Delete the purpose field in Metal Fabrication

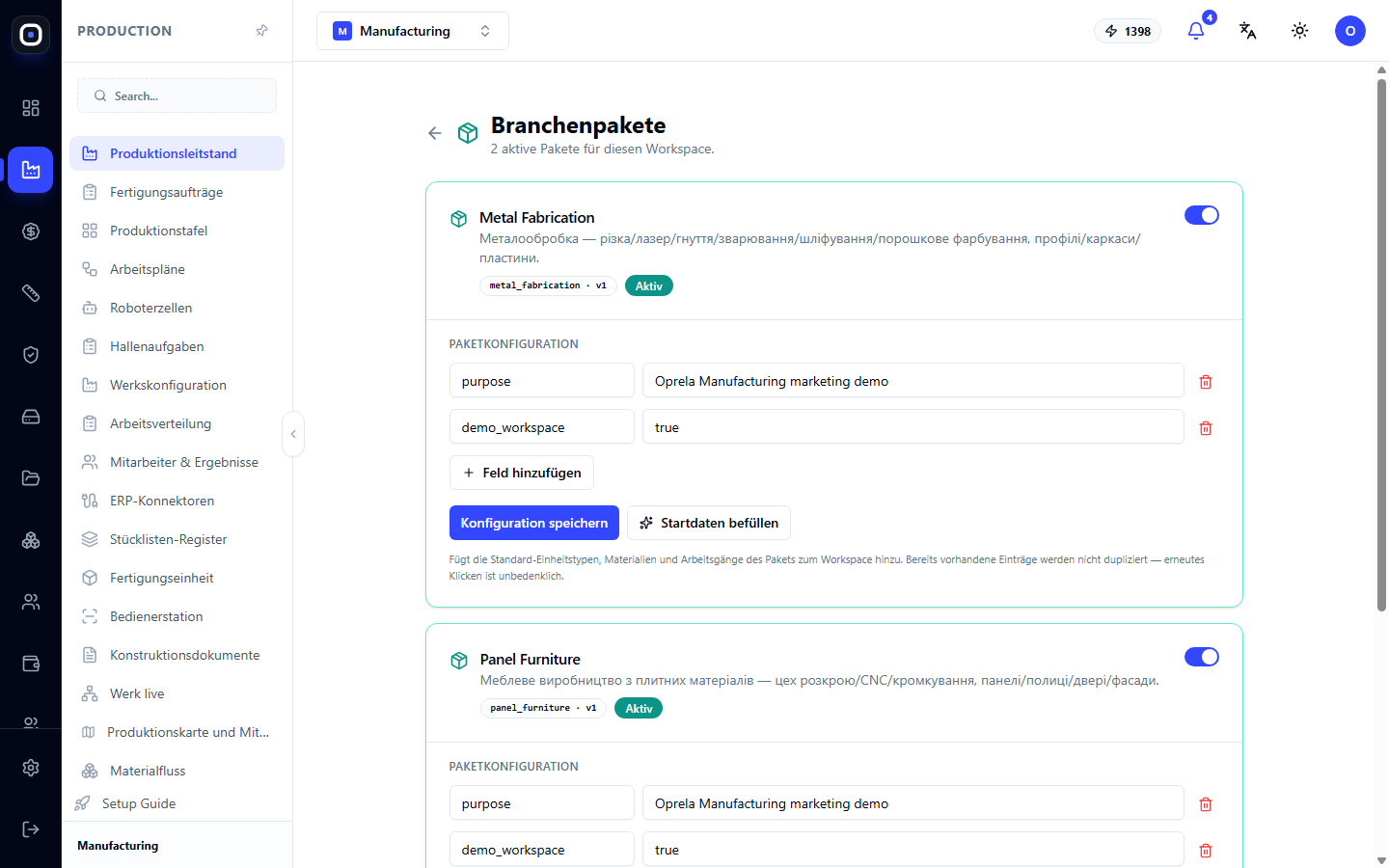click(x=1206, y=382)
